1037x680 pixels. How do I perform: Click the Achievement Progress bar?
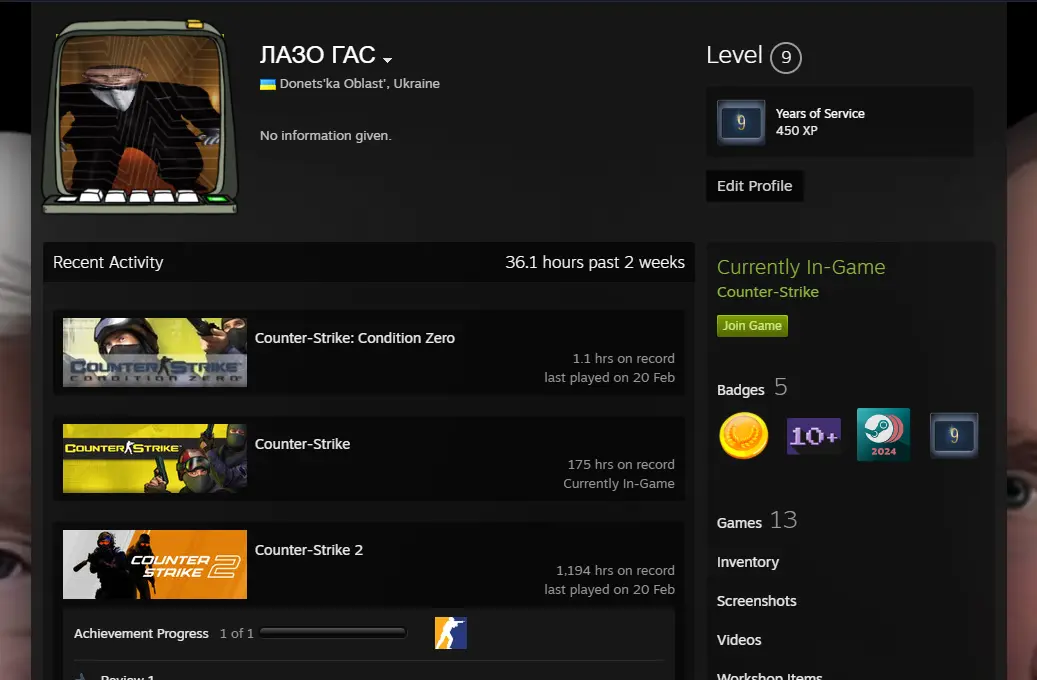pos(332,633)
